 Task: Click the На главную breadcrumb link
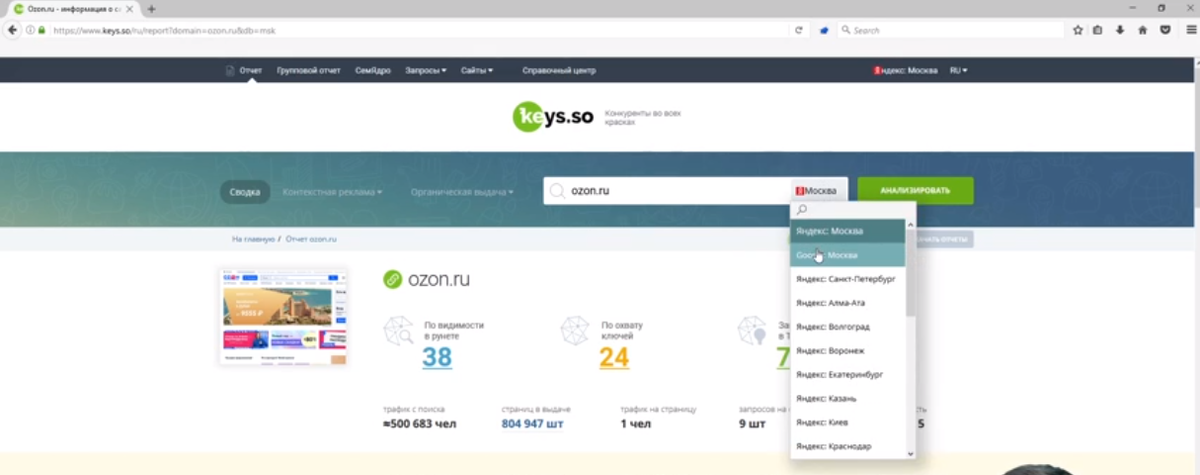(253, 240)
